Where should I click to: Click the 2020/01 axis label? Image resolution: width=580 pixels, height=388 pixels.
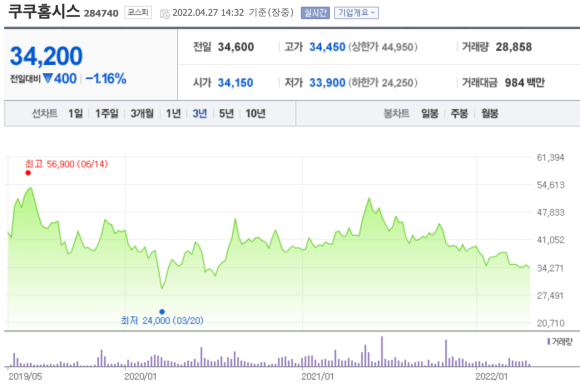[141, 377]
